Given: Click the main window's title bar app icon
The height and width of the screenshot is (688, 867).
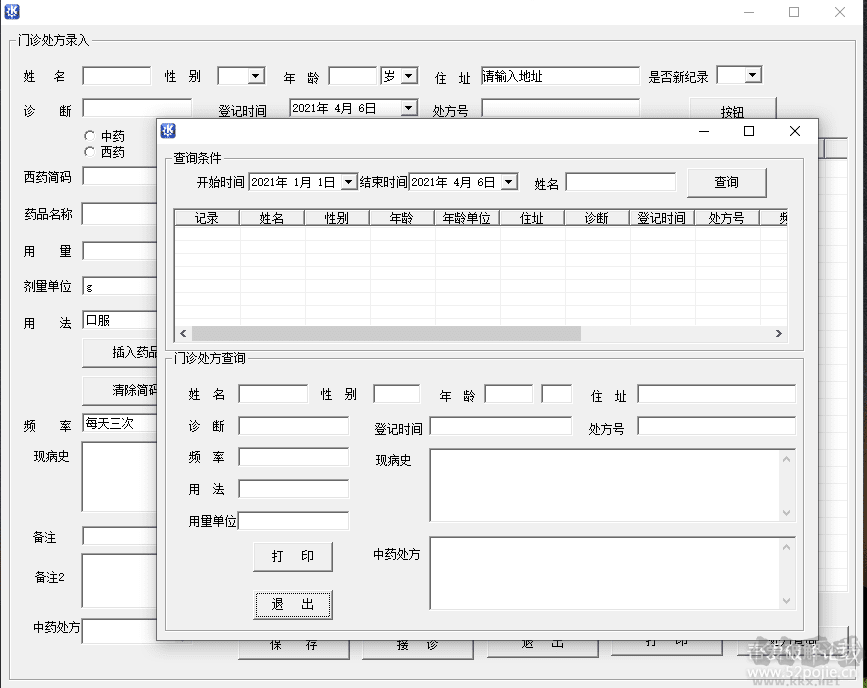Looking at the screenshot, I should pos(13,13).
